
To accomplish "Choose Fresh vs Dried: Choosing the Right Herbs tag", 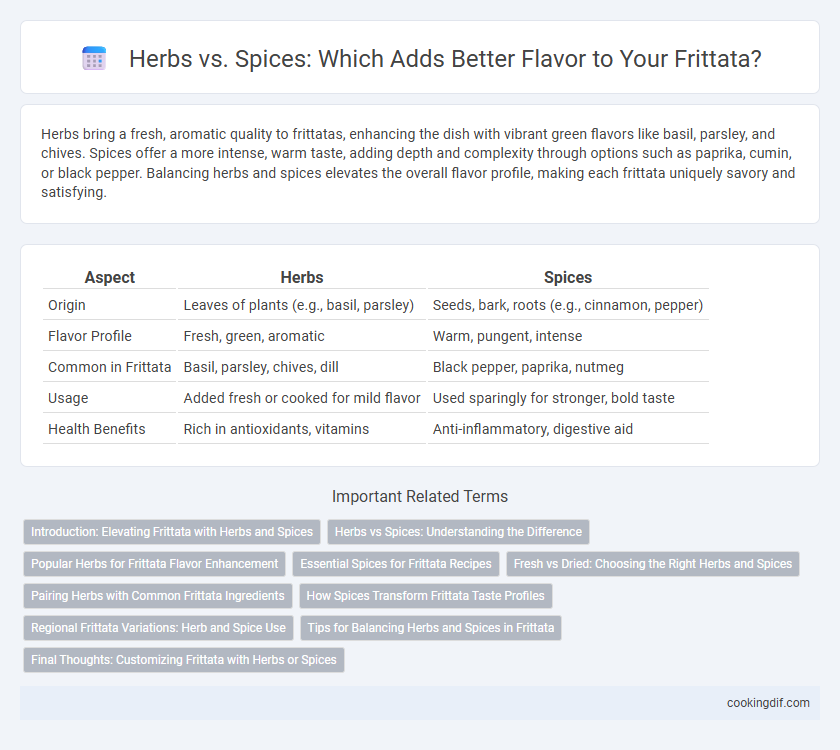I will click(x=652, y=564).
